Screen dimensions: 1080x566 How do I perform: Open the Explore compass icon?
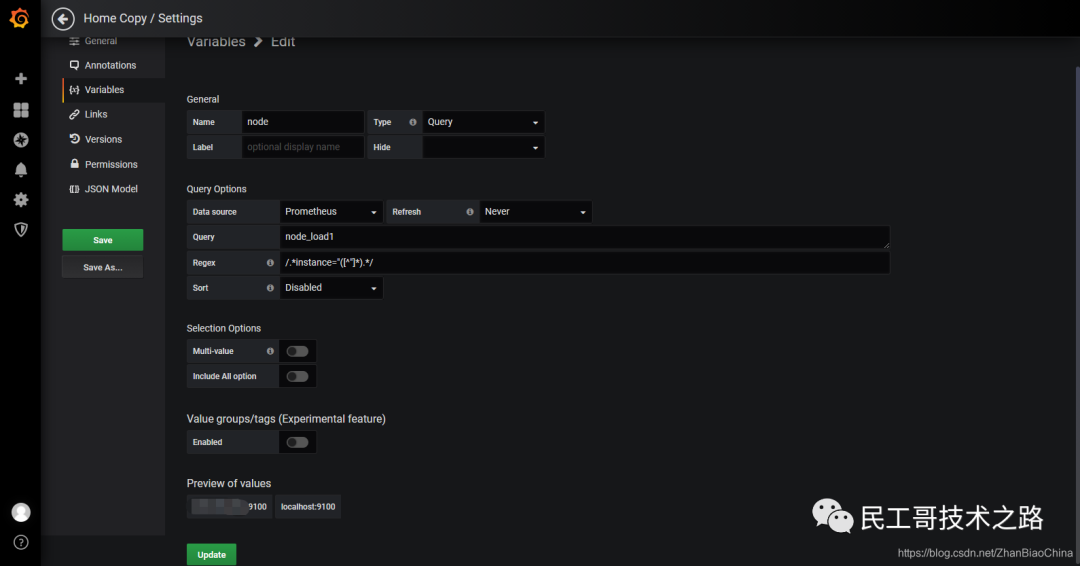(x=21, y=140)
